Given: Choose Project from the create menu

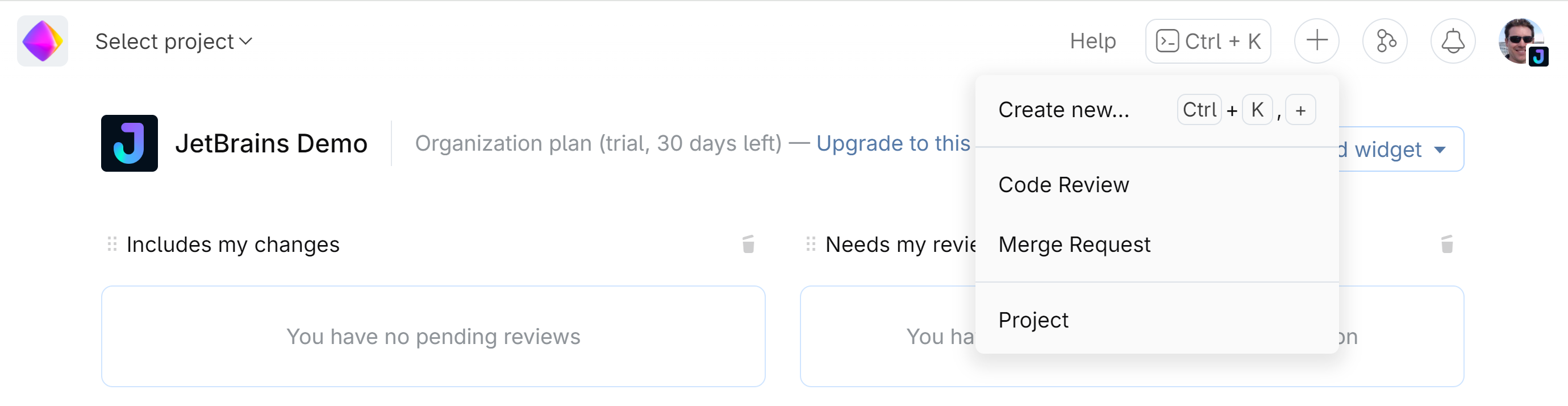Looking at the screenshot, I should pos(1033,320).
